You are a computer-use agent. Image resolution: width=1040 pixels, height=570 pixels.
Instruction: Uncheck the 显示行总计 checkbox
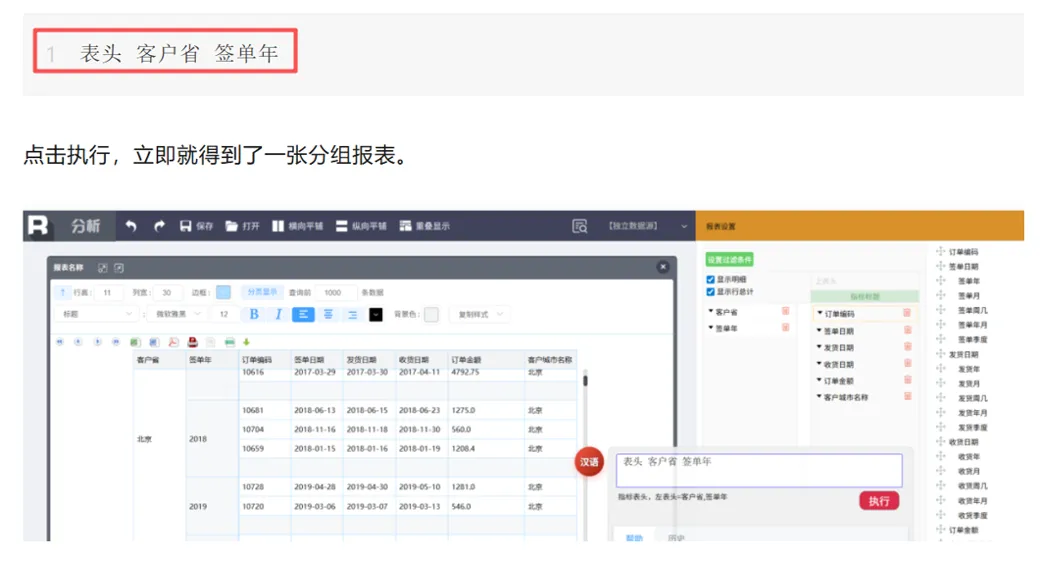point(710,292)
